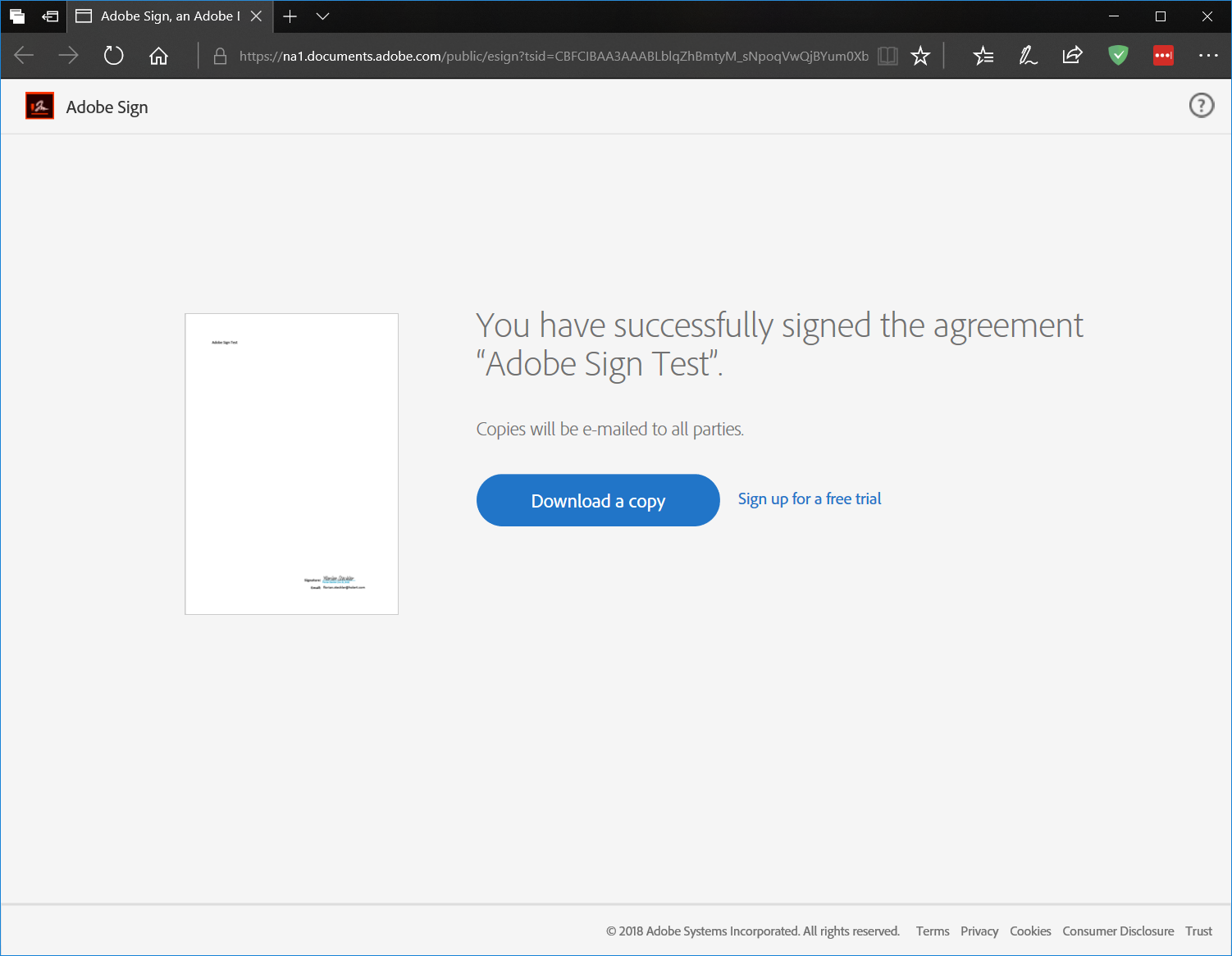Go back to the previous page
The width and height of the screenshot is (1232, 956).
click(24, 56)
